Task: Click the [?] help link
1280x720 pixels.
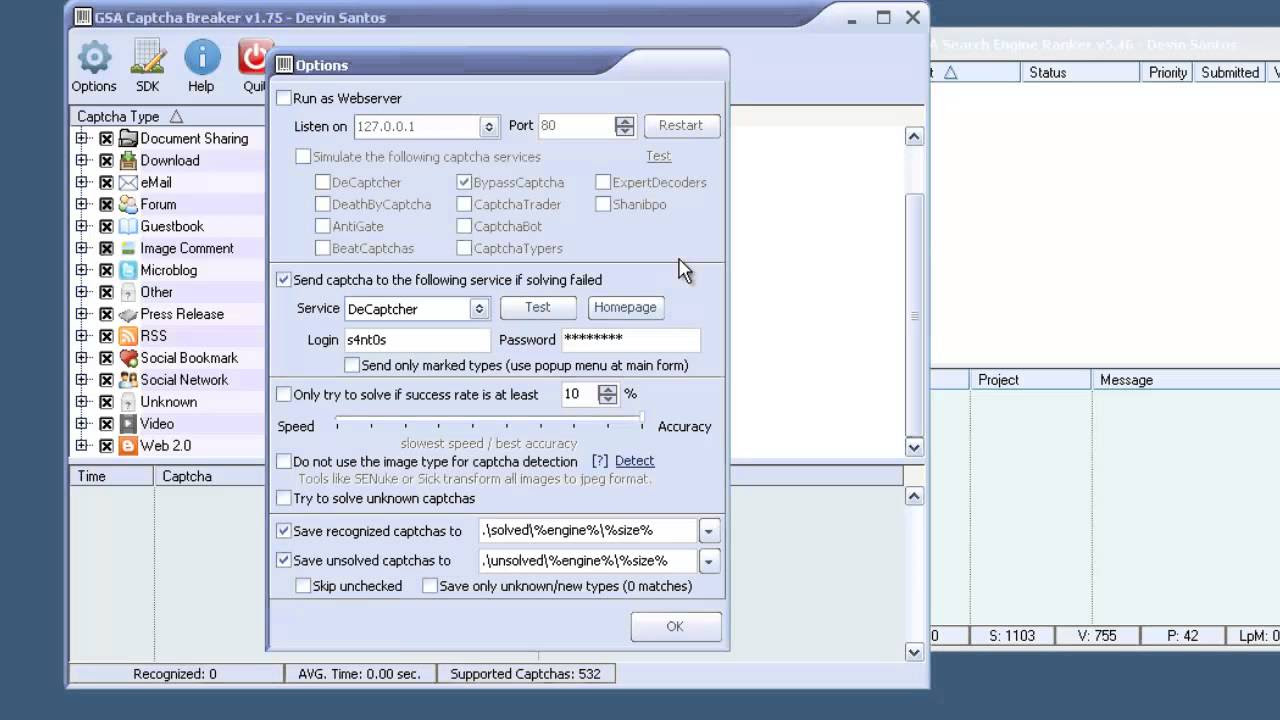Action: (x=600, y=461)
